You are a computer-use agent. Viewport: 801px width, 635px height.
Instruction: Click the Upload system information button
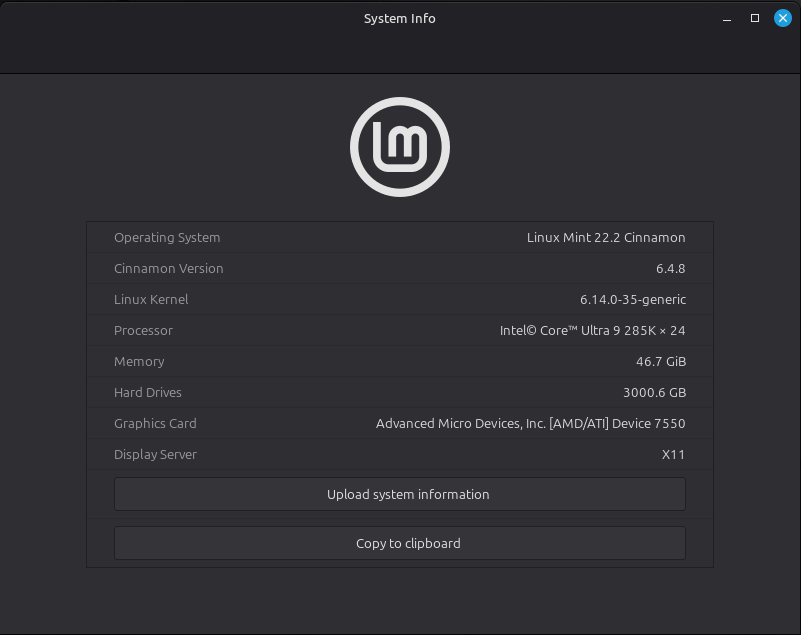click(x=399, y=494)
